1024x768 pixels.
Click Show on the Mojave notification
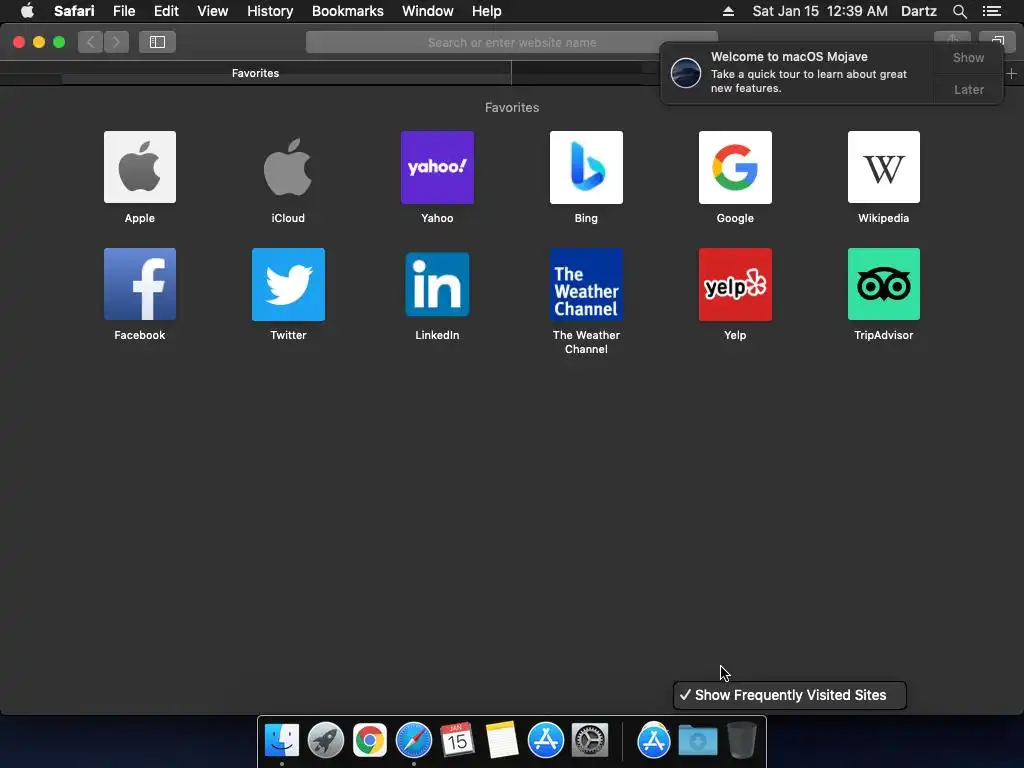pos(968,57)
